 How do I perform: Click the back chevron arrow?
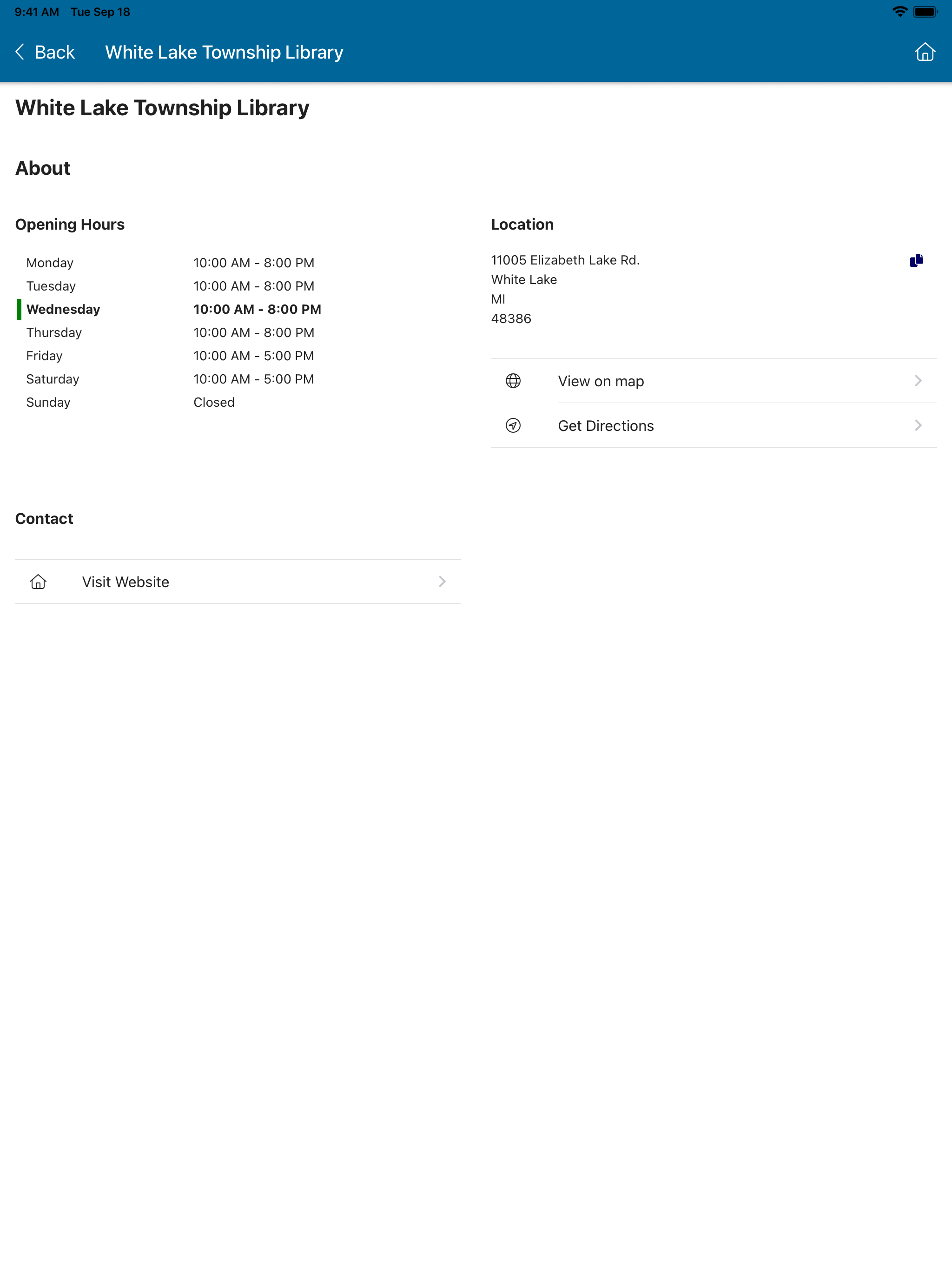click(x=20, y=52)
